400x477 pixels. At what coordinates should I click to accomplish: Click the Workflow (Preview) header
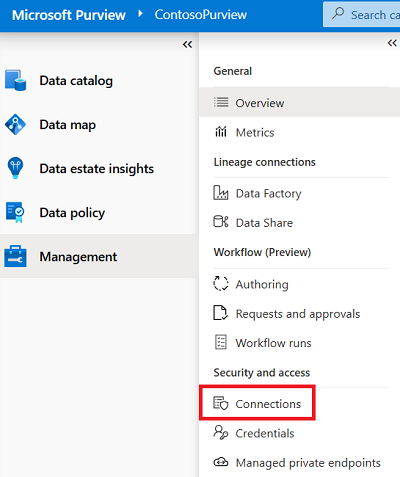(x=262, y=252)
